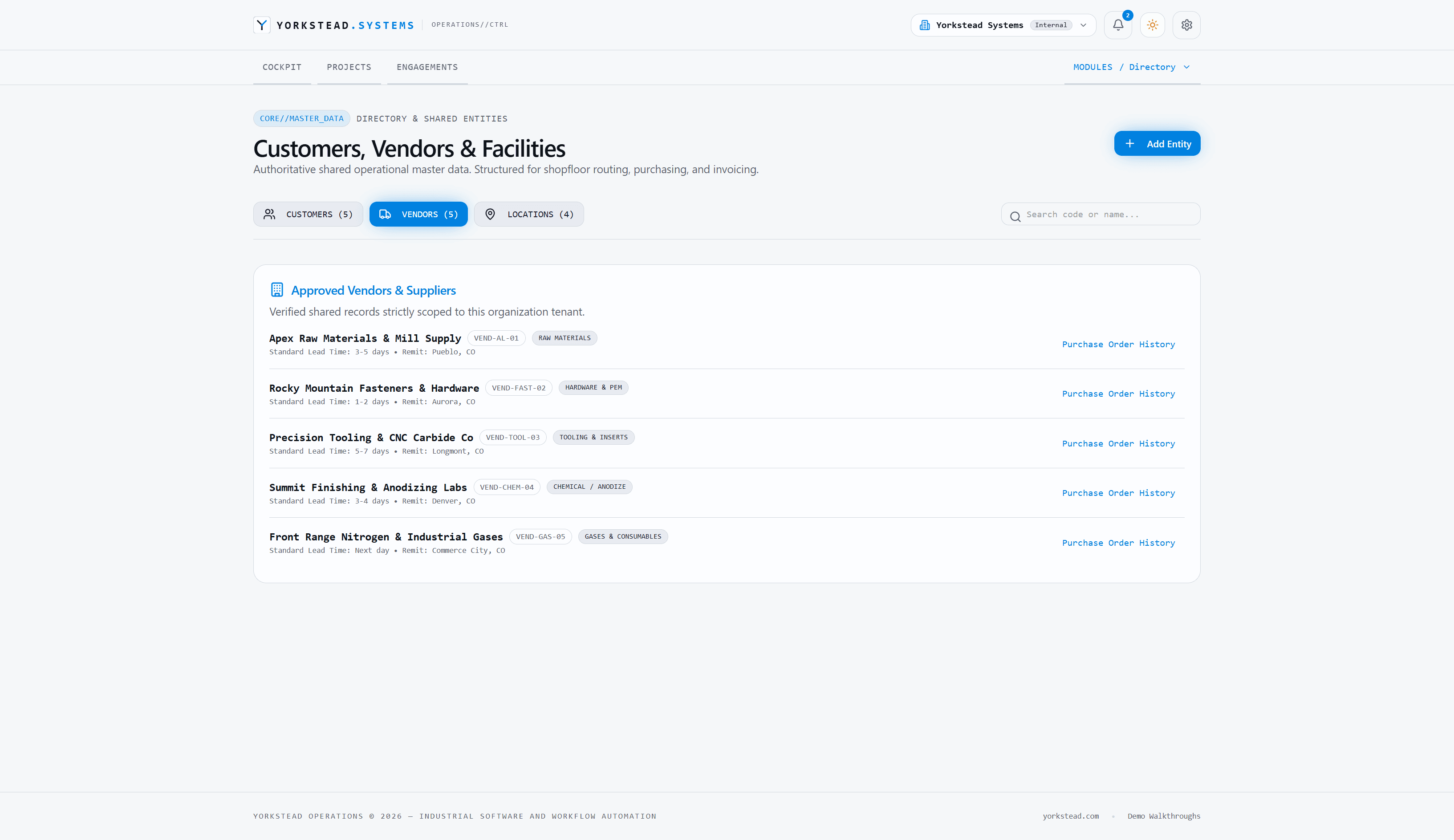The image size is (1454, 840).
Task: Open the Demo Walkthroughs footer link
Action: [x=1164, y=816]
